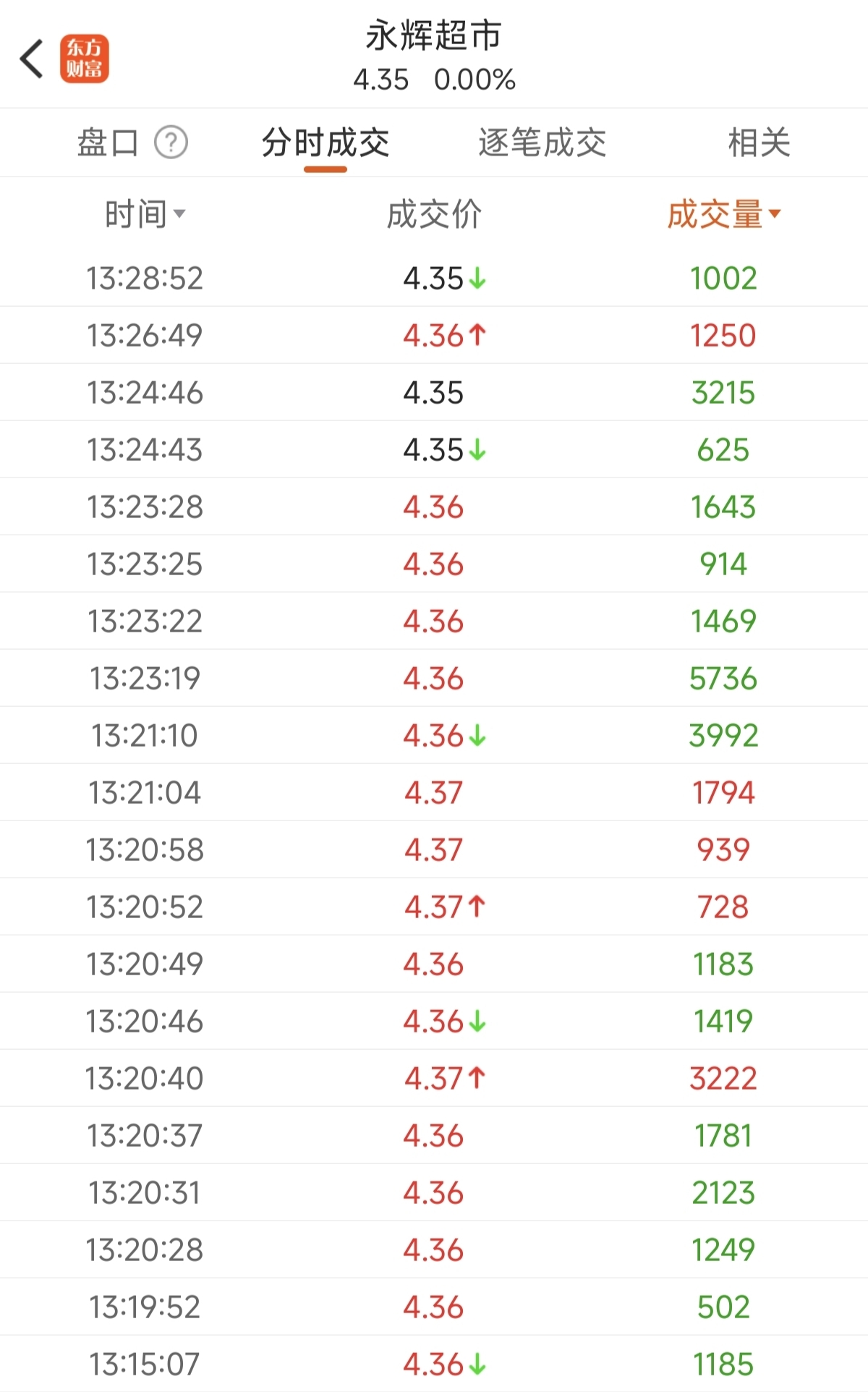Viewport: 868px width, 1392px height.
Task: Toggle sort order on 时间 column
Action: pos(145,214)
